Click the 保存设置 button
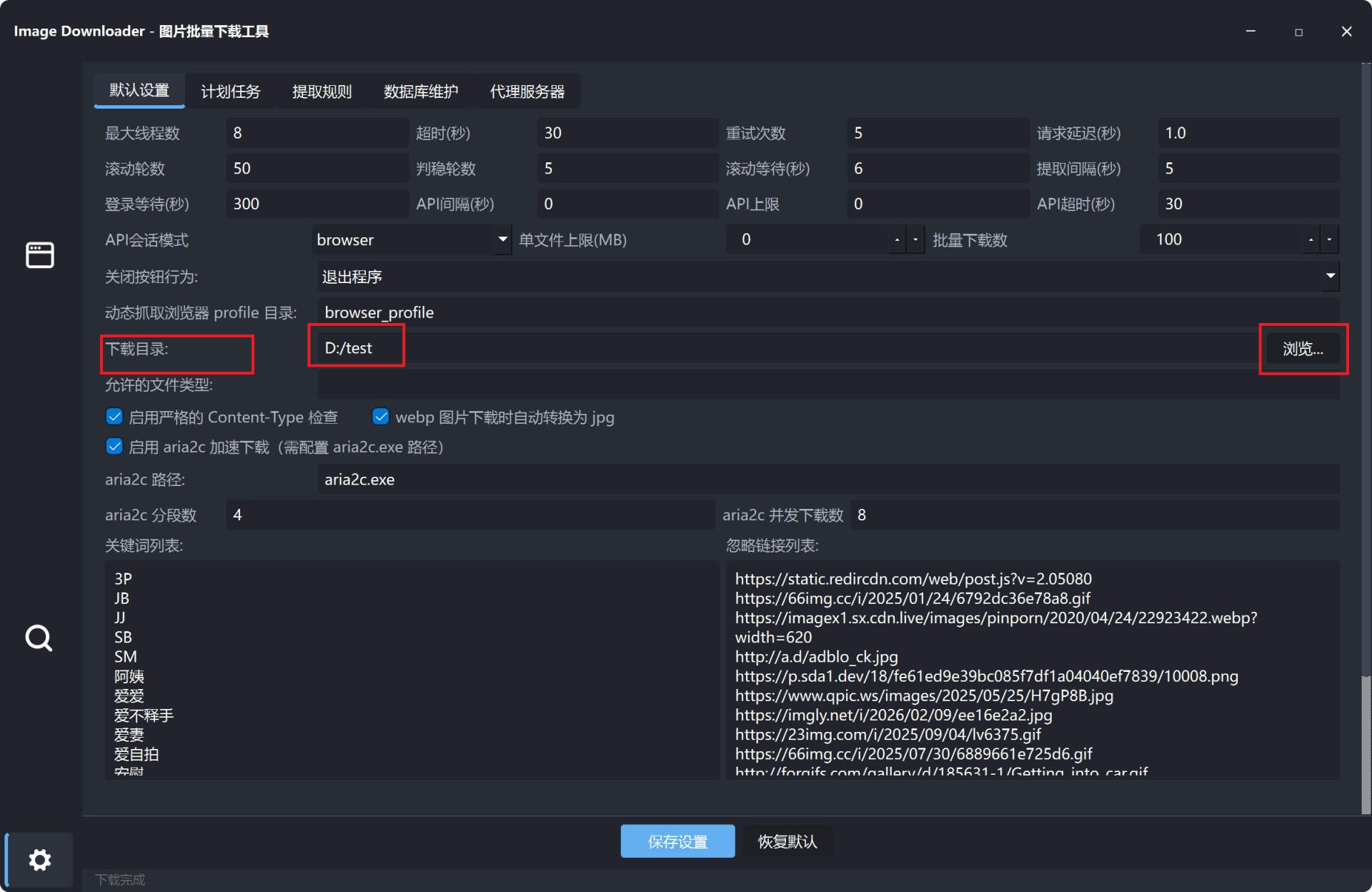 (x=677, y=841)
